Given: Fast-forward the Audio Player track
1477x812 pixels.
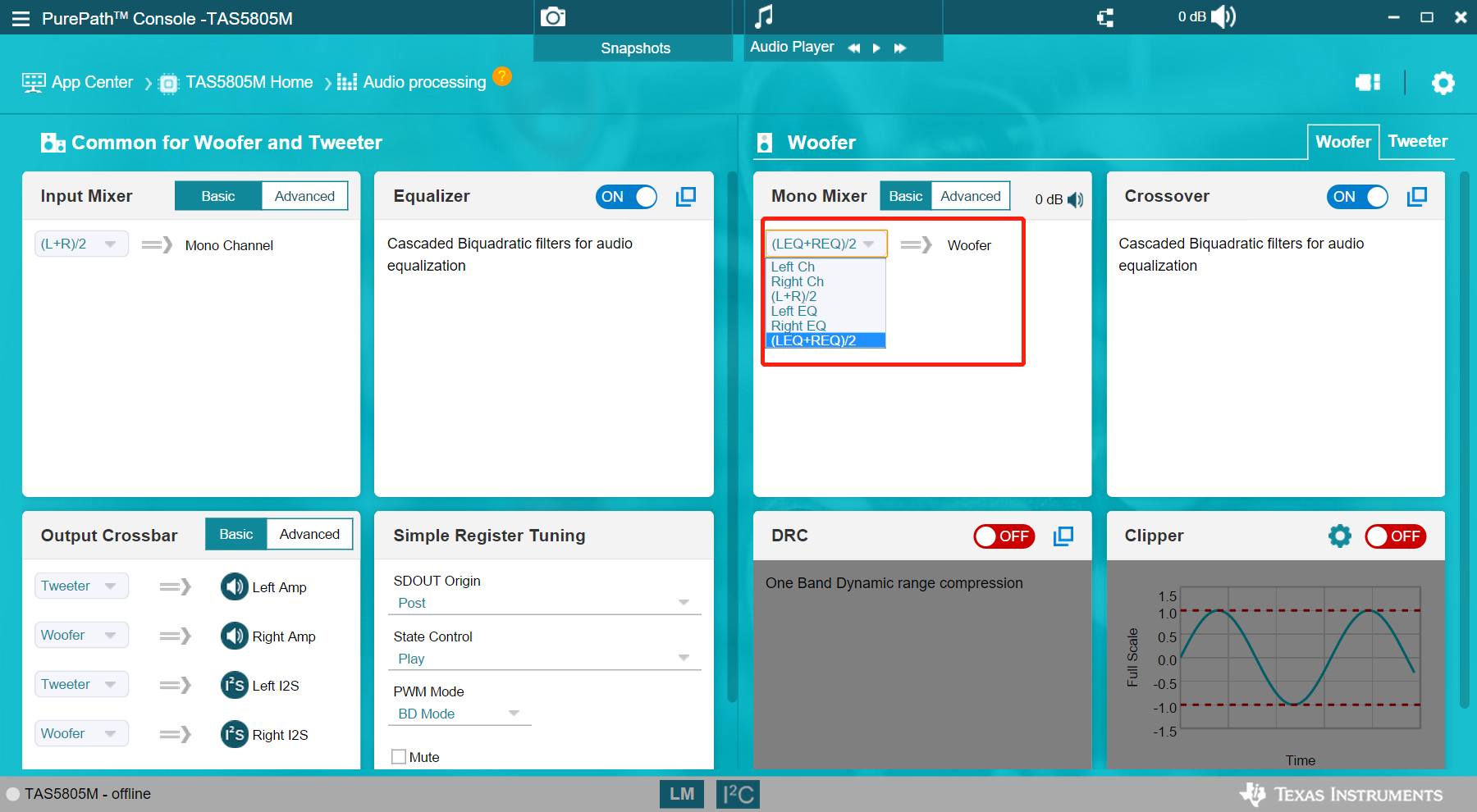Looking at the screenshot, I should [x=900, y=48].
